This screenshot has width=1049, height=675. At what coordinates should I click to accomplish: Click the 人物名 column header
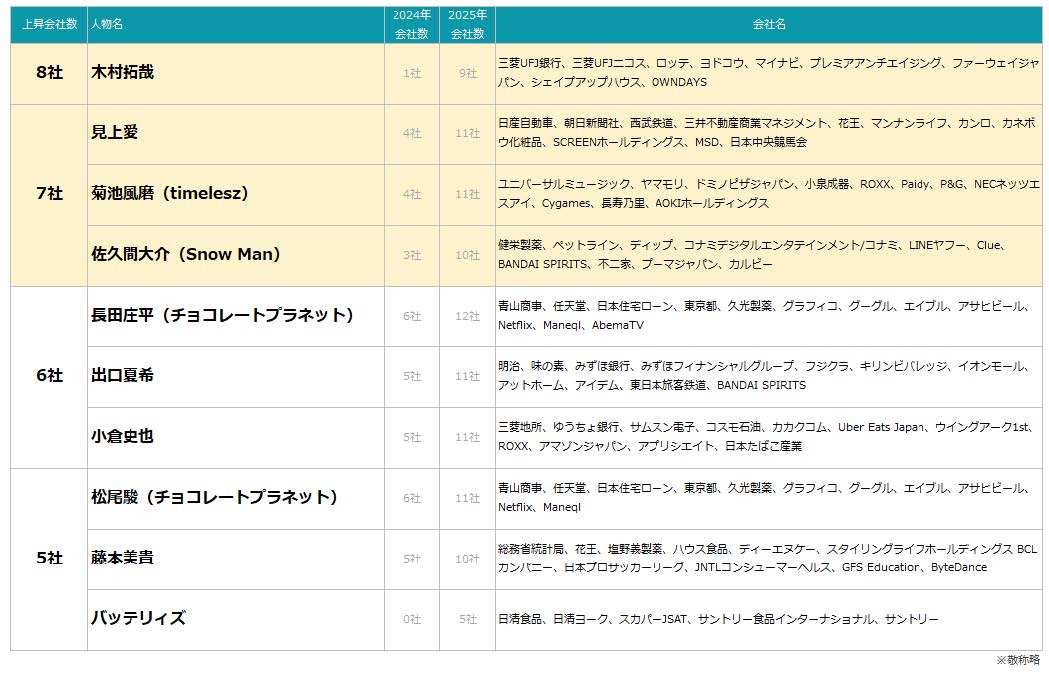click(107, 24)
